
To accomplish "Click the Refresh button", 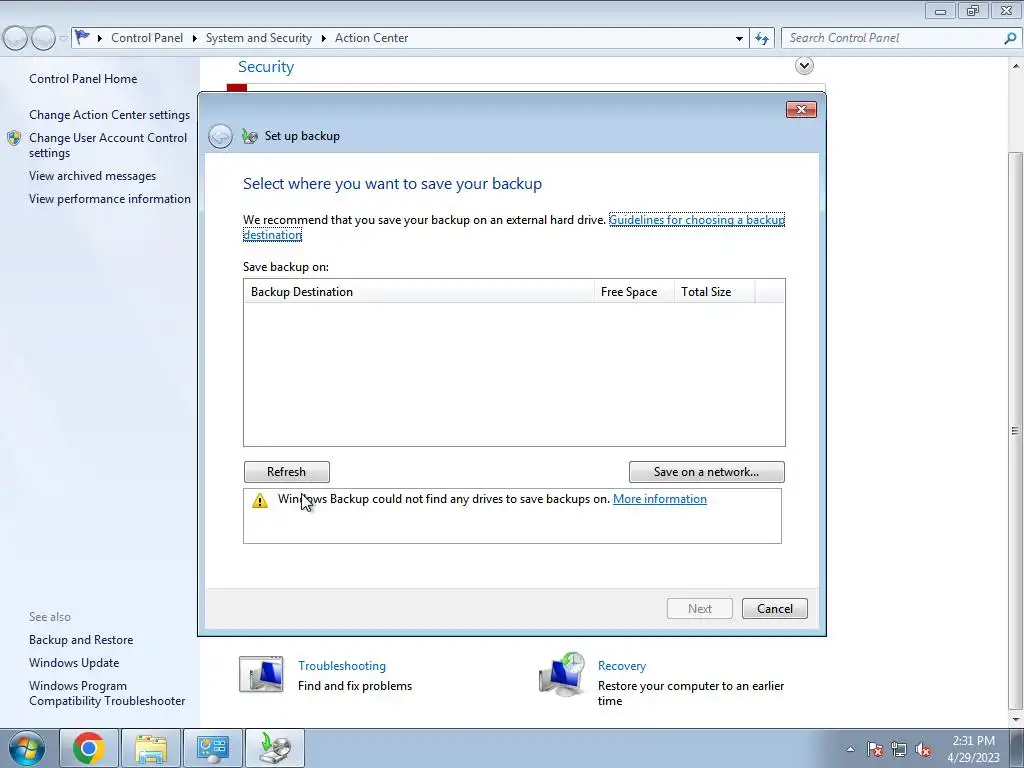I will [287, 472].
